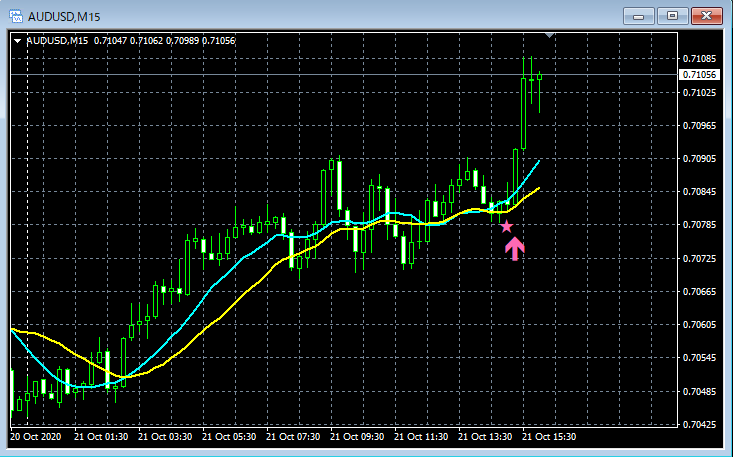Image resolution: width=733 pixels, height=457 pixels.
Task: Click the 0.71085 price scale label
Action: (699, 59)
